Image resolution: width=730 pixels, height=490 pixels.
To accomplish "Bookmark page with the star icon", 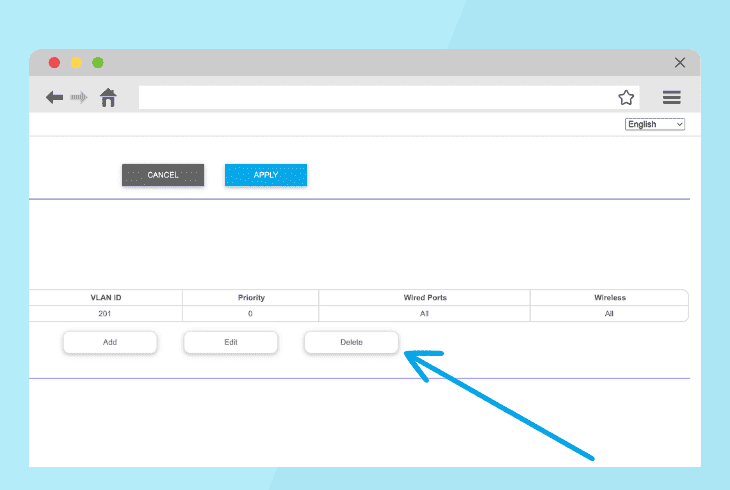I will [x=626, y=97].
